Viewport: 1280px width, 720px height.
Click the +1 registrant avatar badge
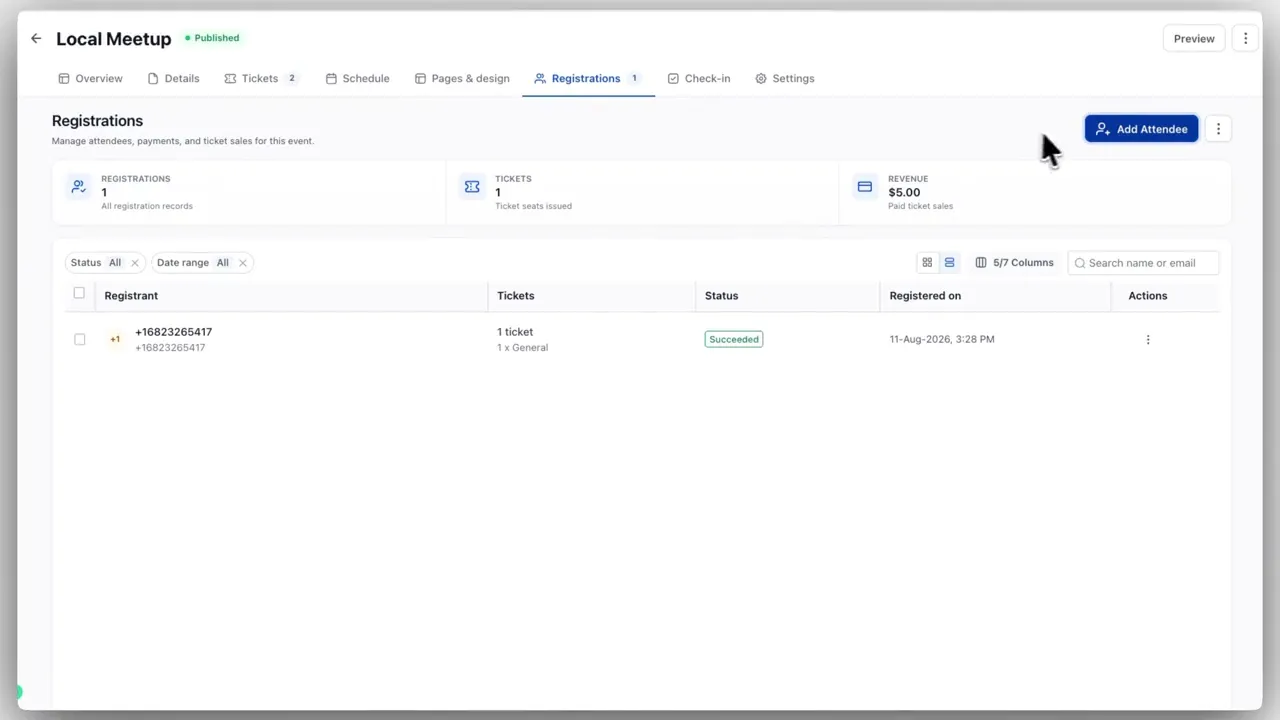pyautogui.click(x=115, y=339)
